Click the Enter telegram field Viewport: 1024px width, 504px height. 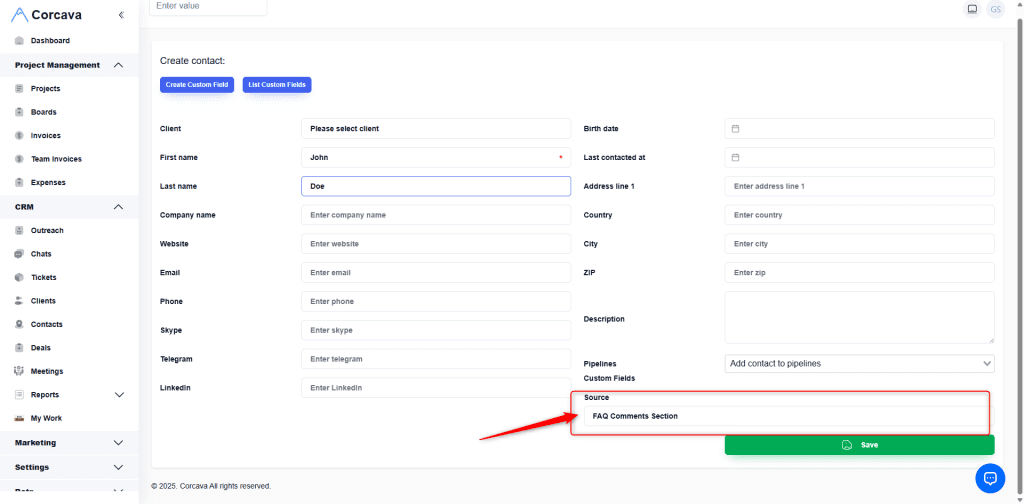click(x=436, y=359)
